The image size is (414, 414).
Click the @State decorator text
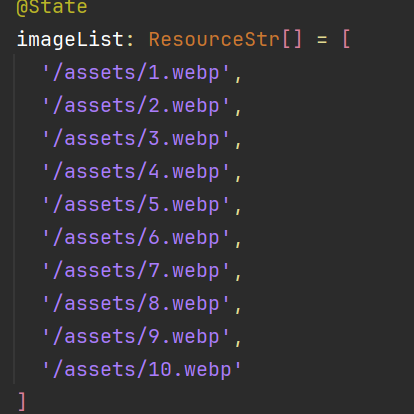[52, 7]
